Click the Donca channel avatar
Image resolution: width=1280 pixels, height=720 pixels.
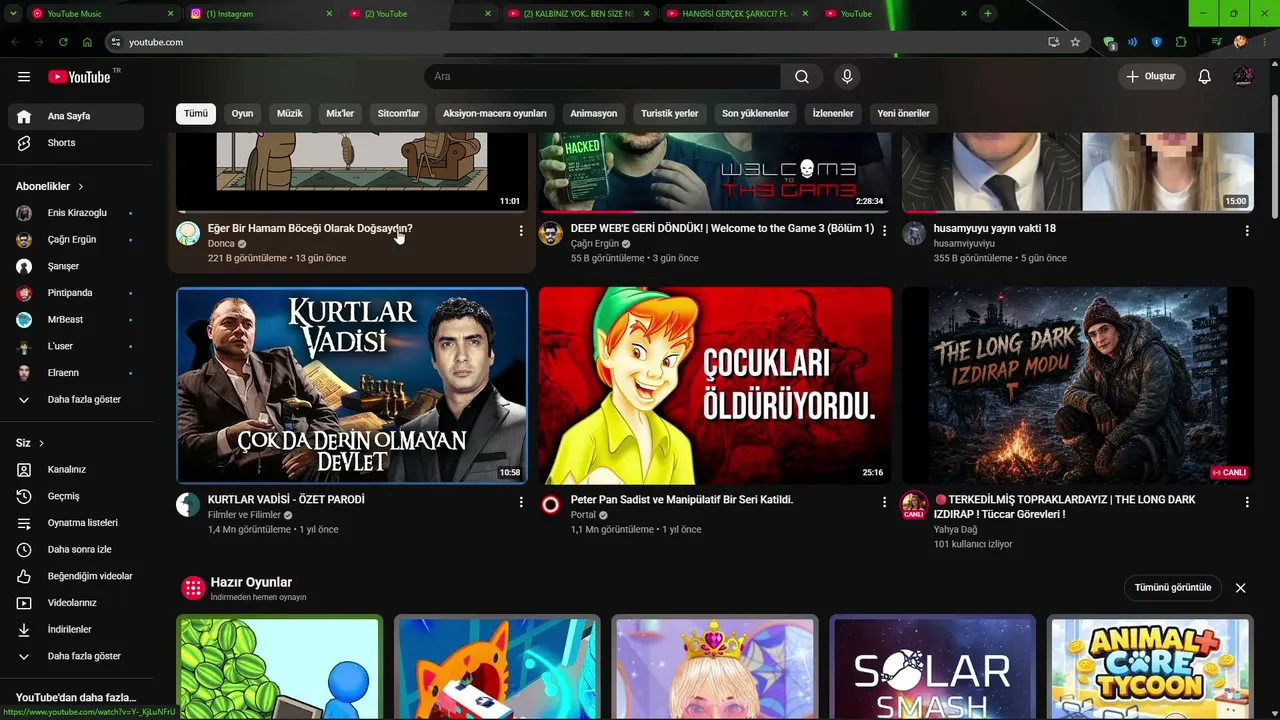[188, 234]
